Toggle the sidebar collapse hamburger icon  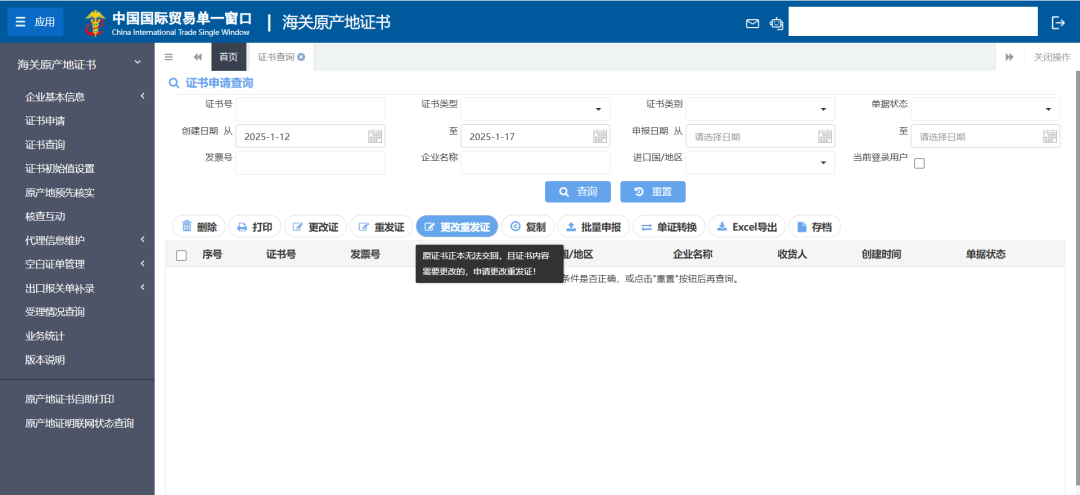pyautogui.click(x=169, y=57)
